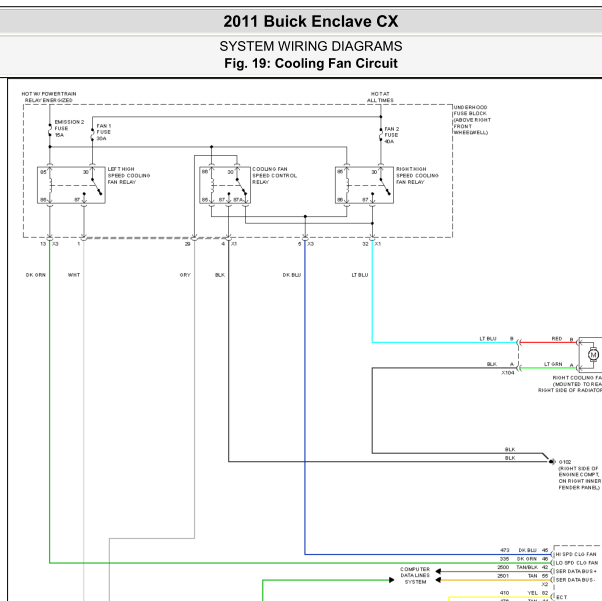Click the 'HOT AT ALL TIMES' label
The height and width of the screenshot is (601, 602).
380,97
